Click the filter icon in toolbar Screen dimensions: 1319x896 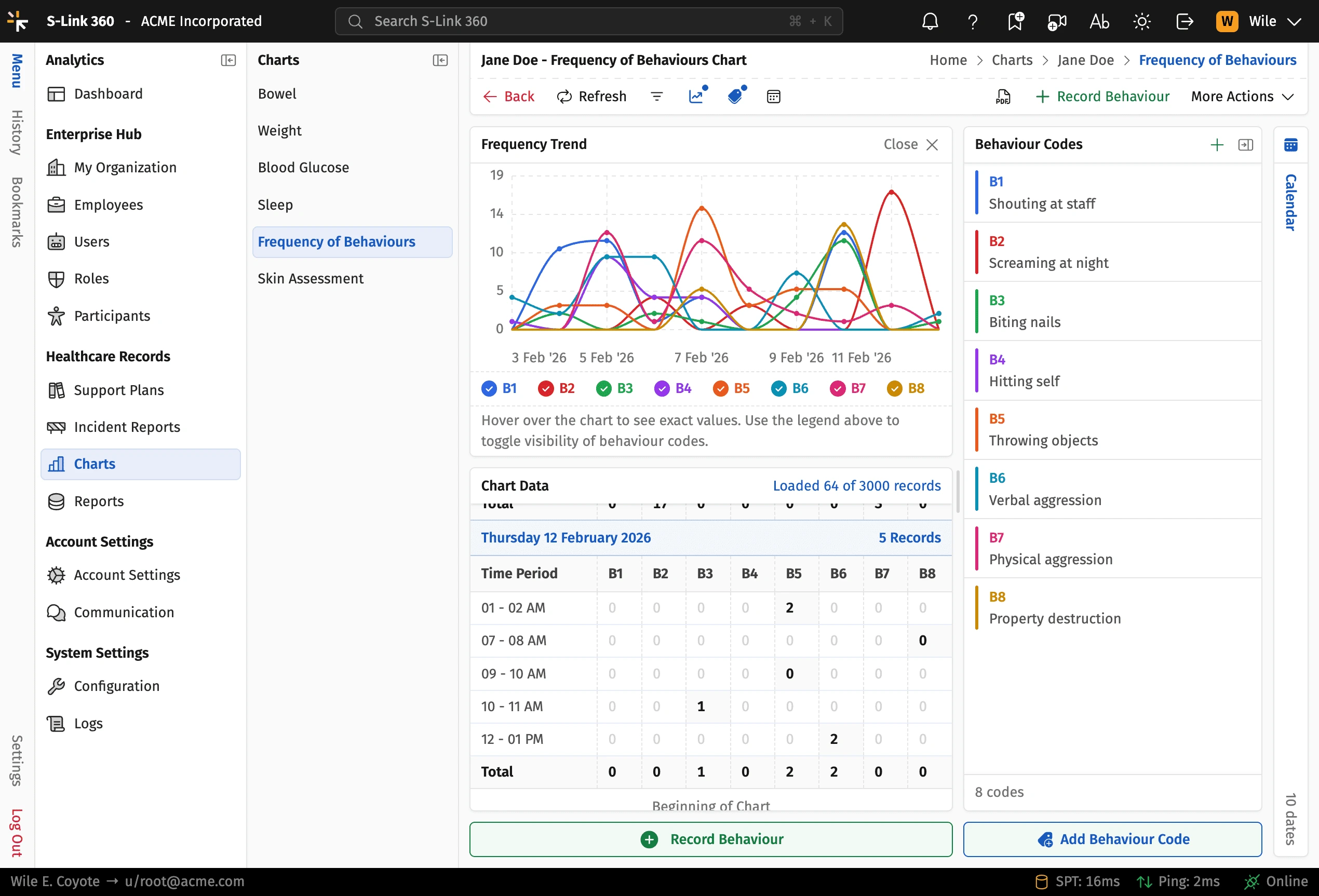point(657,97)
